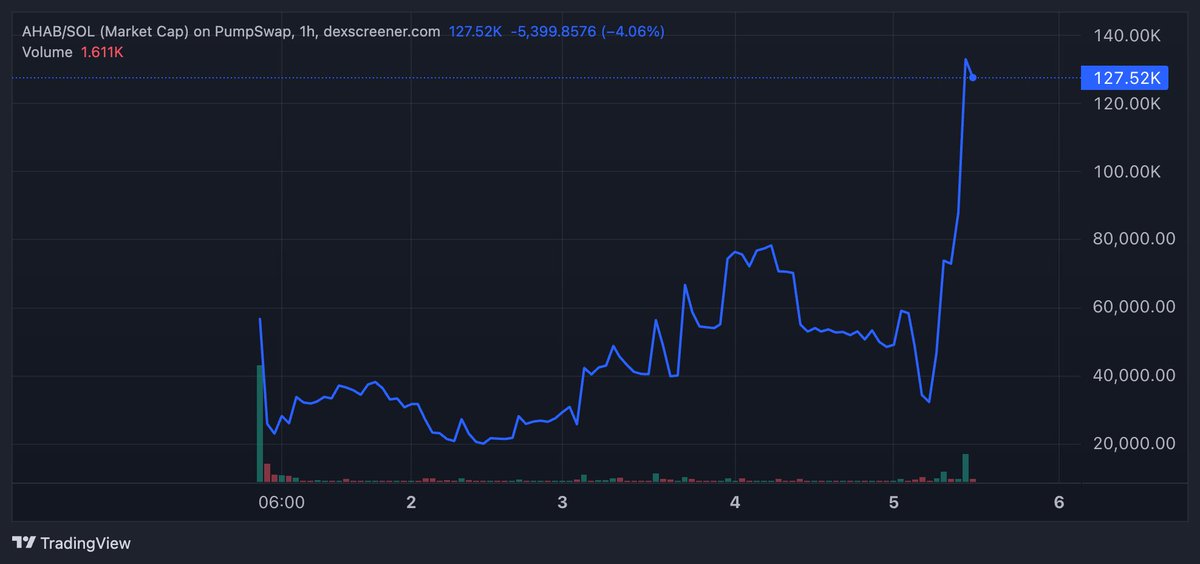Image resolution: width=1200 pixels, height=564 pixels.
Task: Select the AHAB/SOL chart title text
Action: pos(231,32)
